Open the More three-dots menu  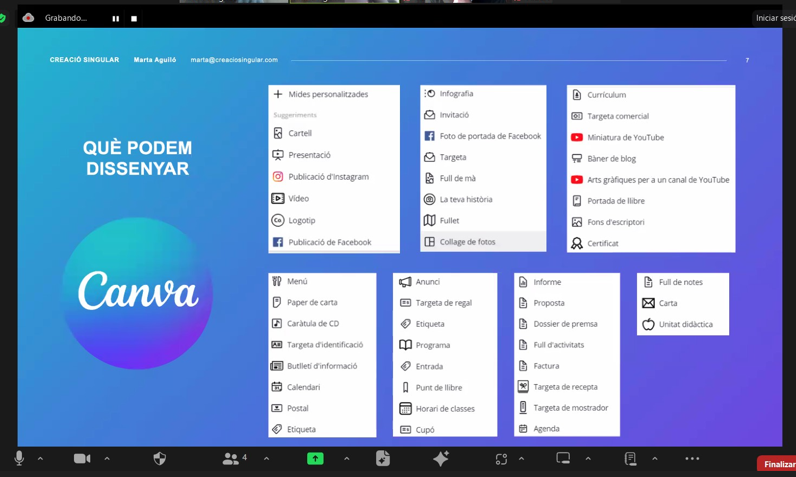click(x=692, y=459)
